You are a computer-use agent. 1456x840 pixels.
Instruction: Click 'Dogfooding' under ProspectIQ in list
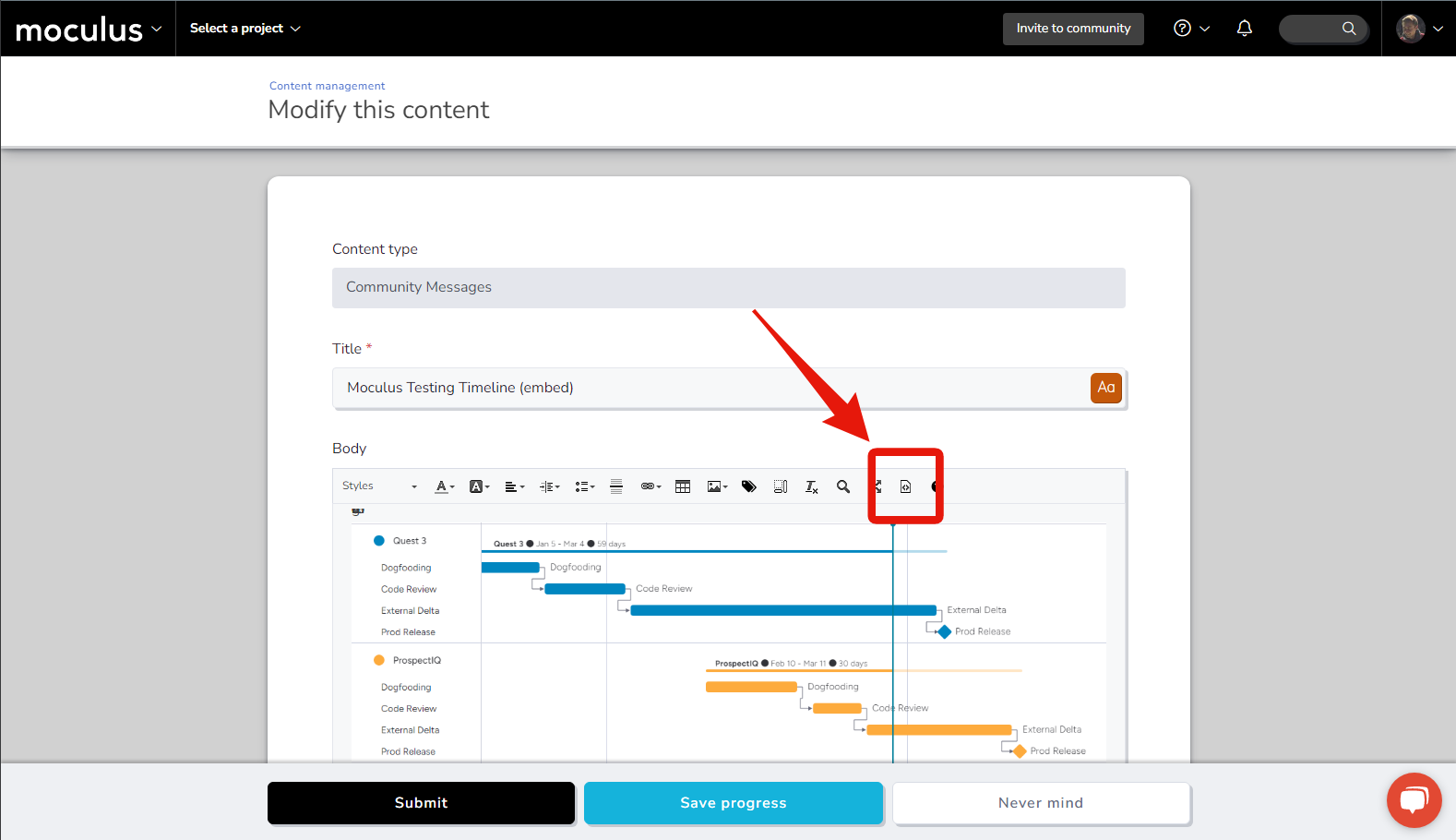pyautogui.click(x=406, y=688)
